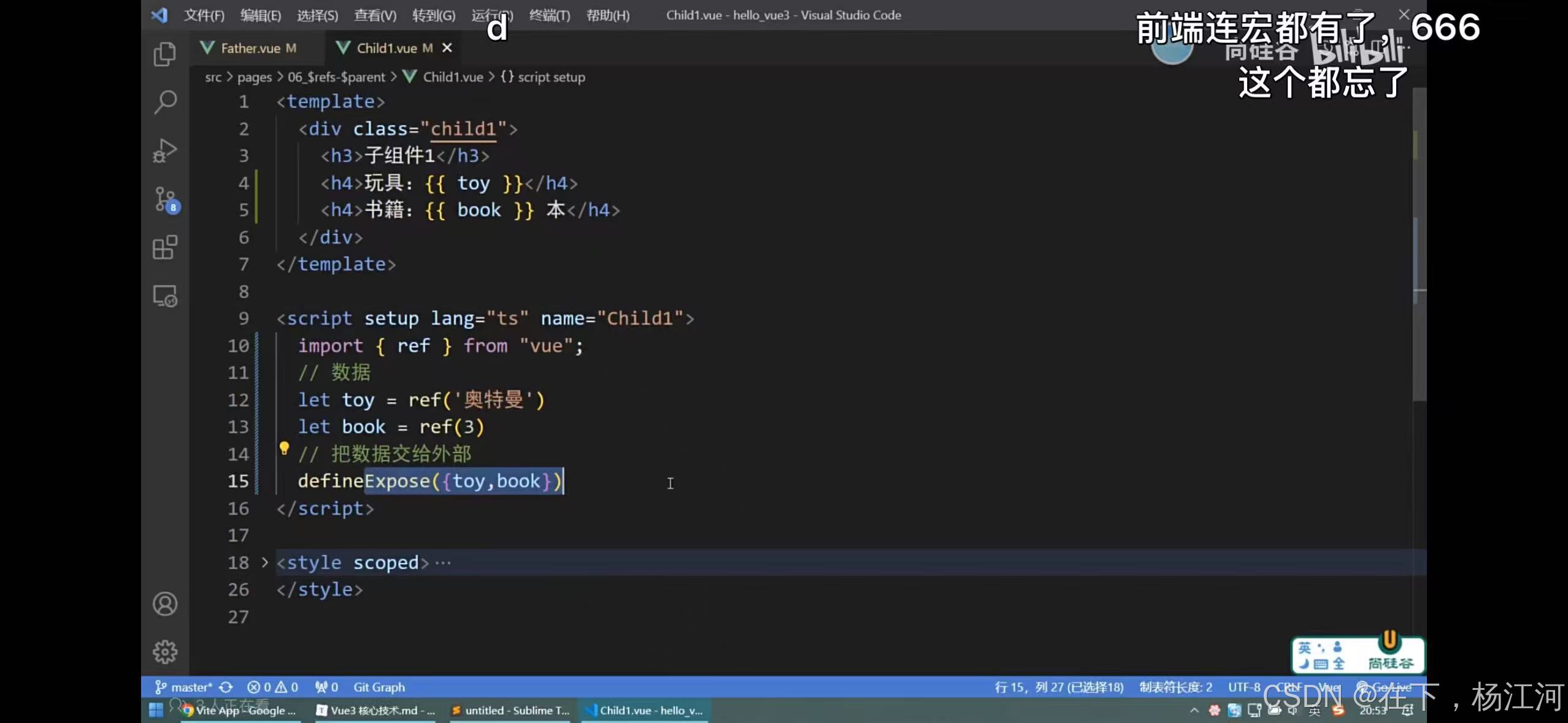Open the 06_$refs-$parent breadcrumb folder

336,77
